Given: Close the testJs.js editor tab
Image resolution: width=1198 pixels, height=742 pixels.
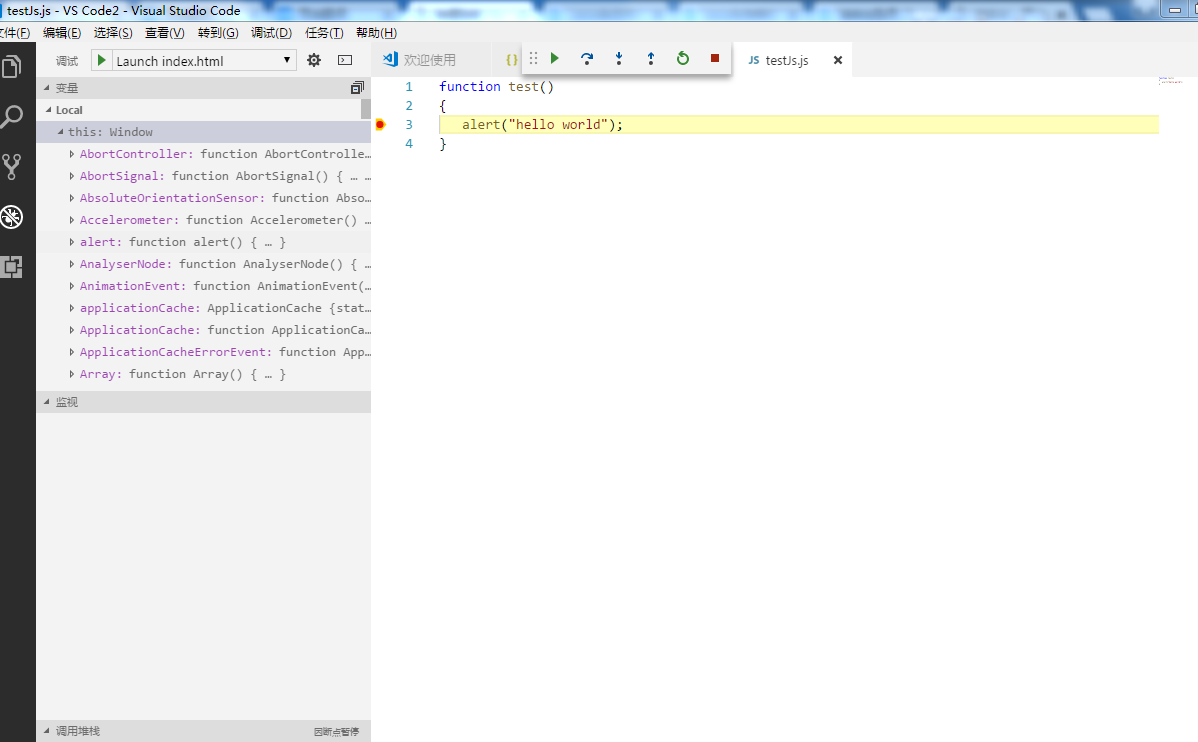Looking at the screenshot, I should point(838,60).
